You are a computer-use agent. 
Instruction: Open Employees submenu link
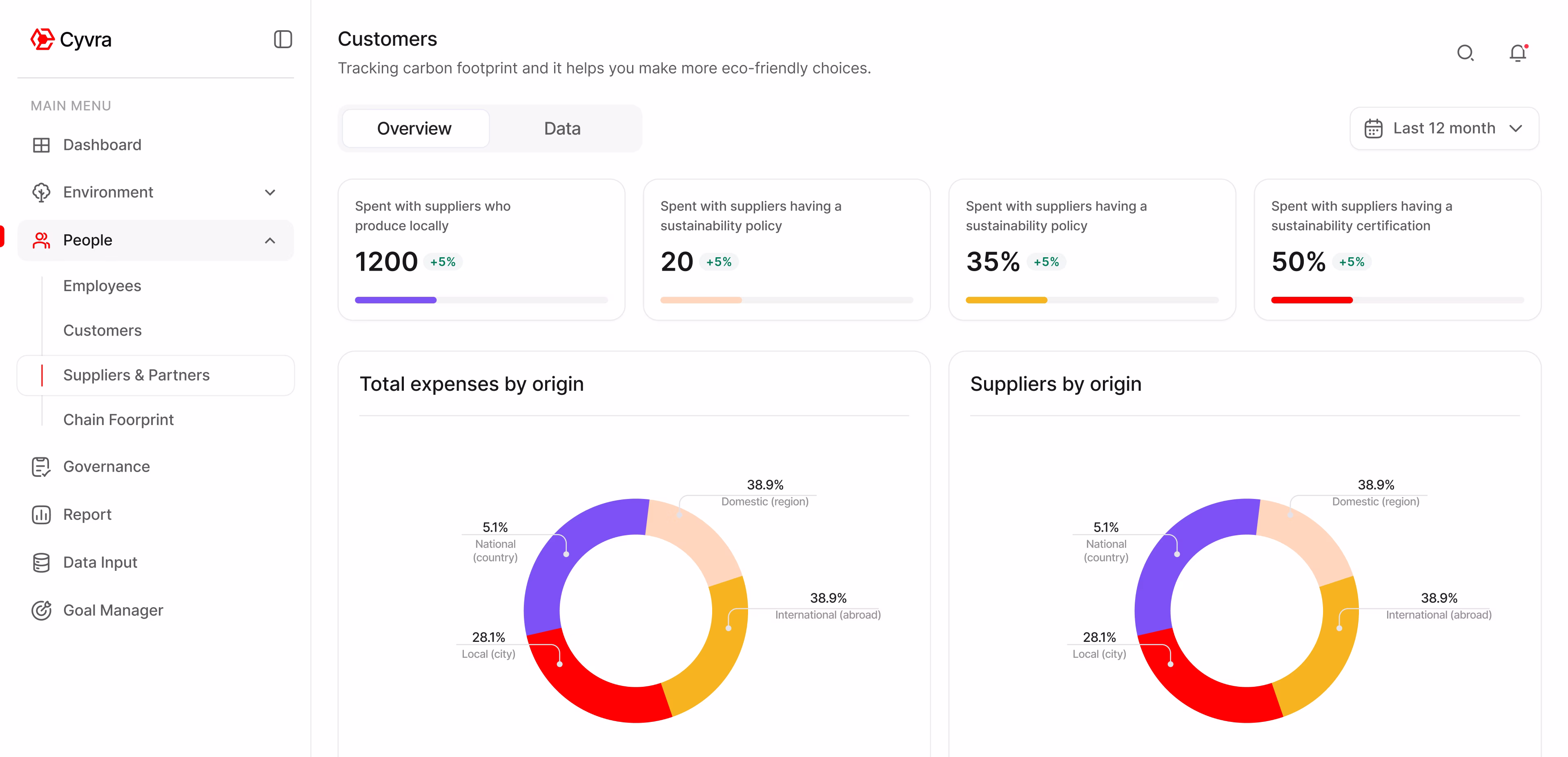[x=102, y=286]
